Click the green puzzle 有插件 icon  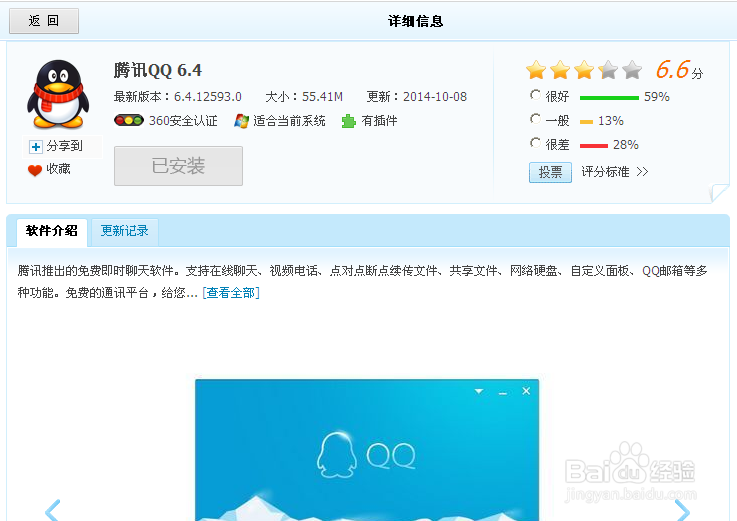(x=348, y=121)
